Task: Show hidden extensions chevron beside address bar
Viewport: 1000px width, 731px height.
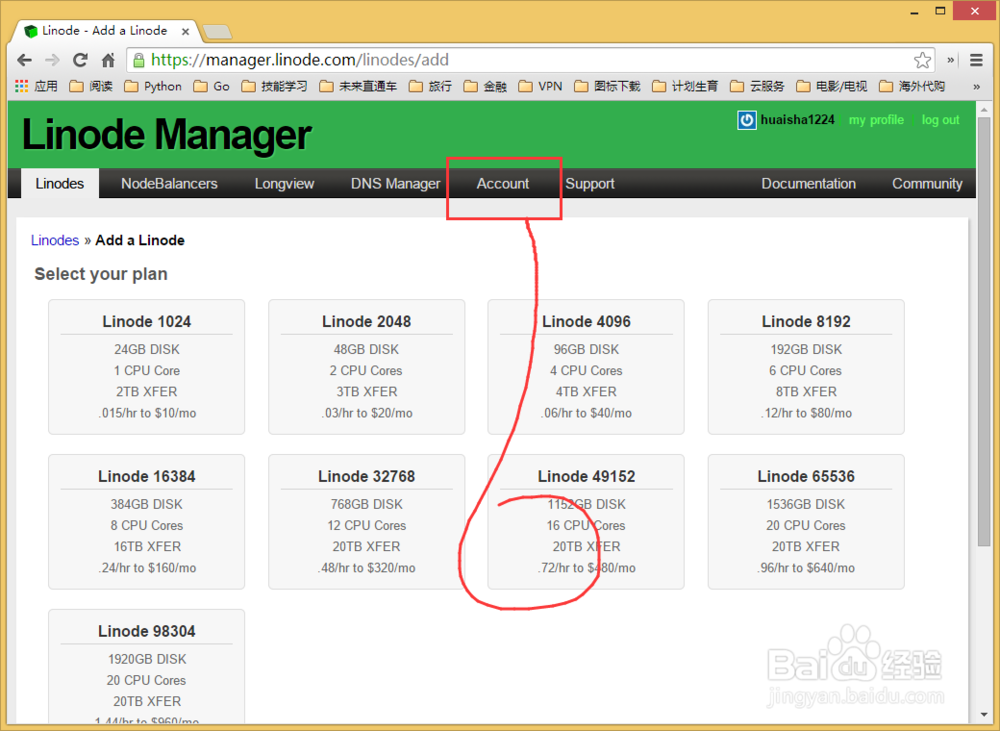Action: pyautogui.click(x=950, y=60)
